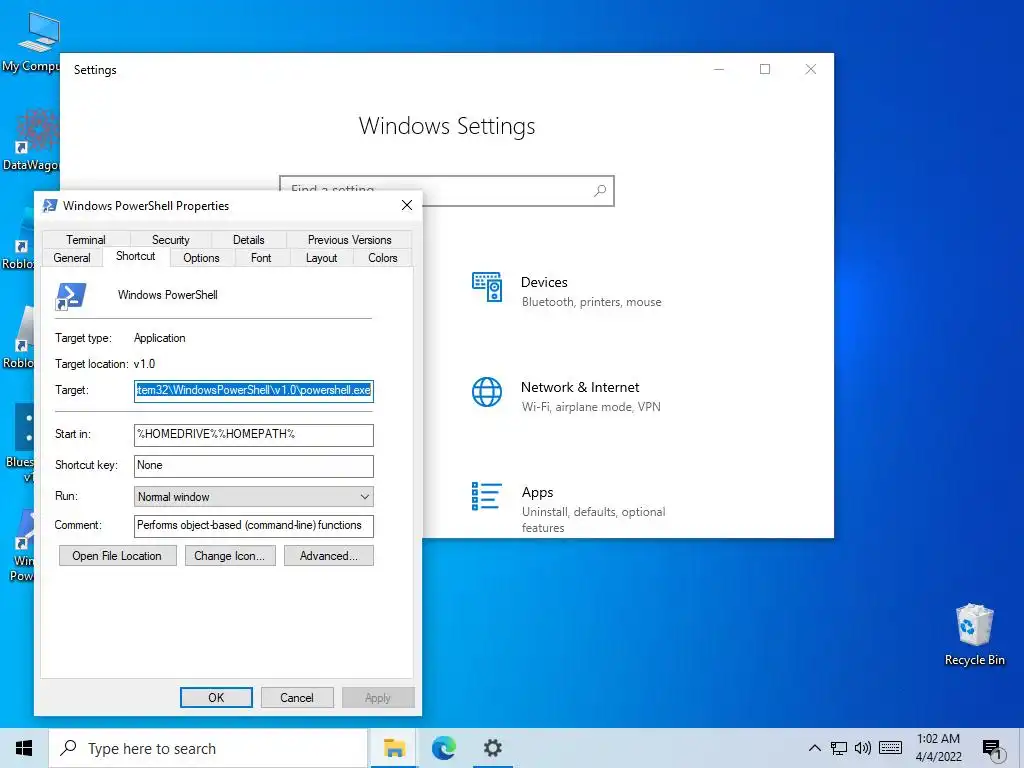
Task: Click the Start in field
Action: [253, 435]
